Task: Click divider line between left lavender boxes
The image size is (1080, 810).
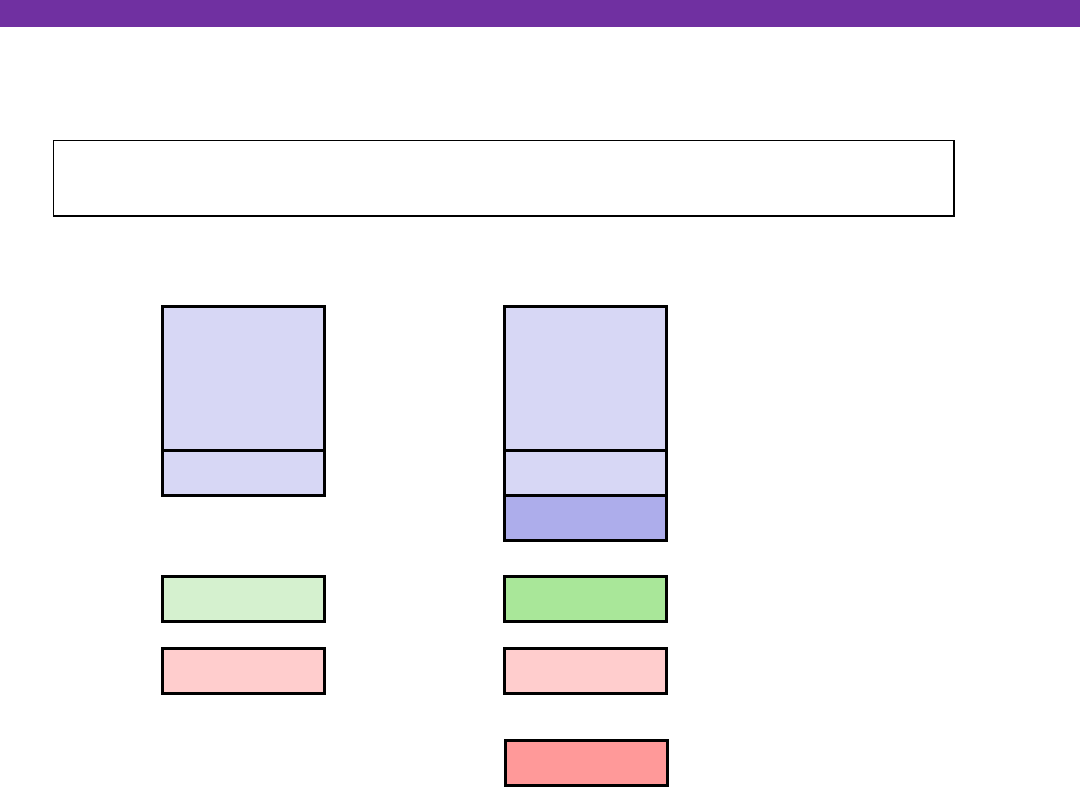Action: 243,451
